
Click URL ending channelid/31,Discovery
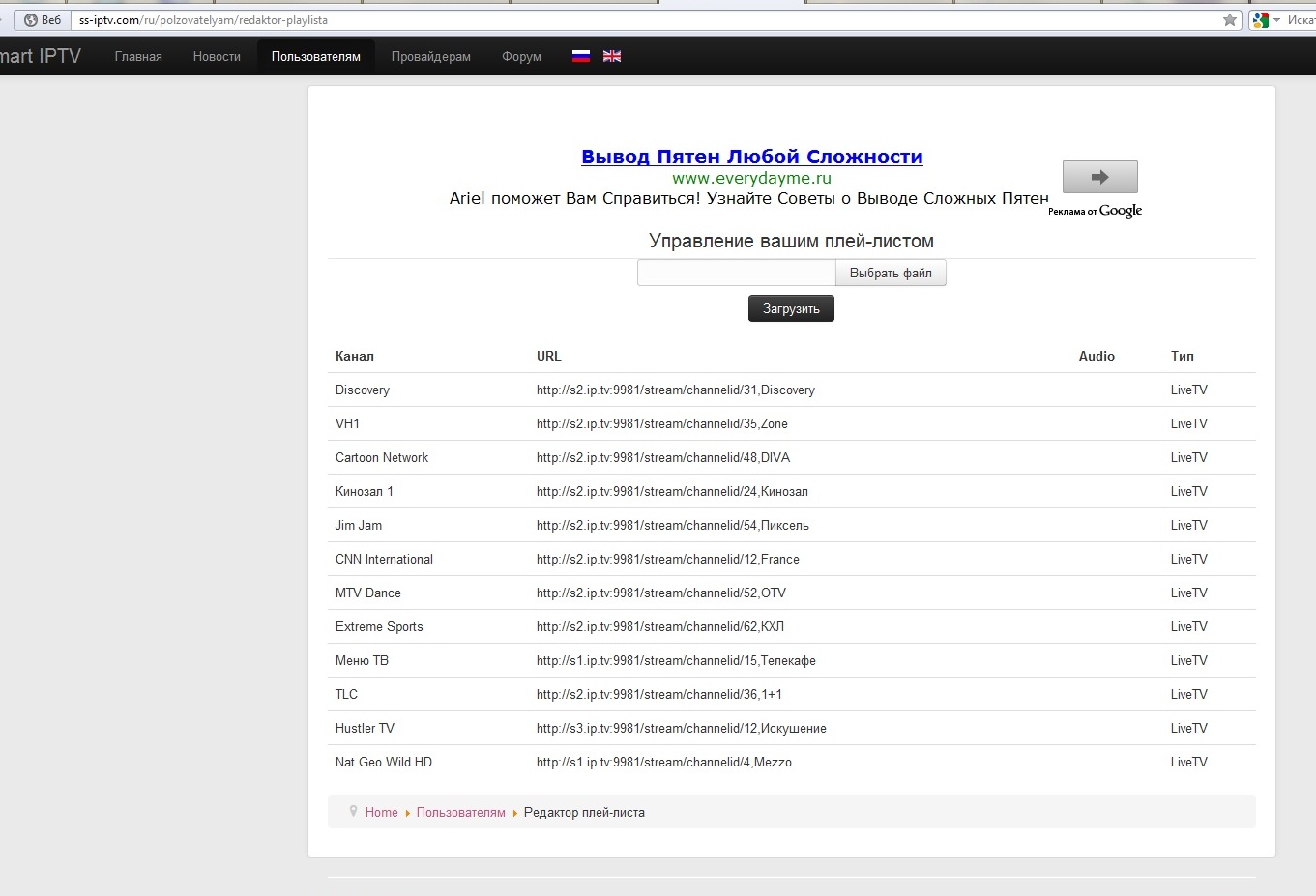676,390
